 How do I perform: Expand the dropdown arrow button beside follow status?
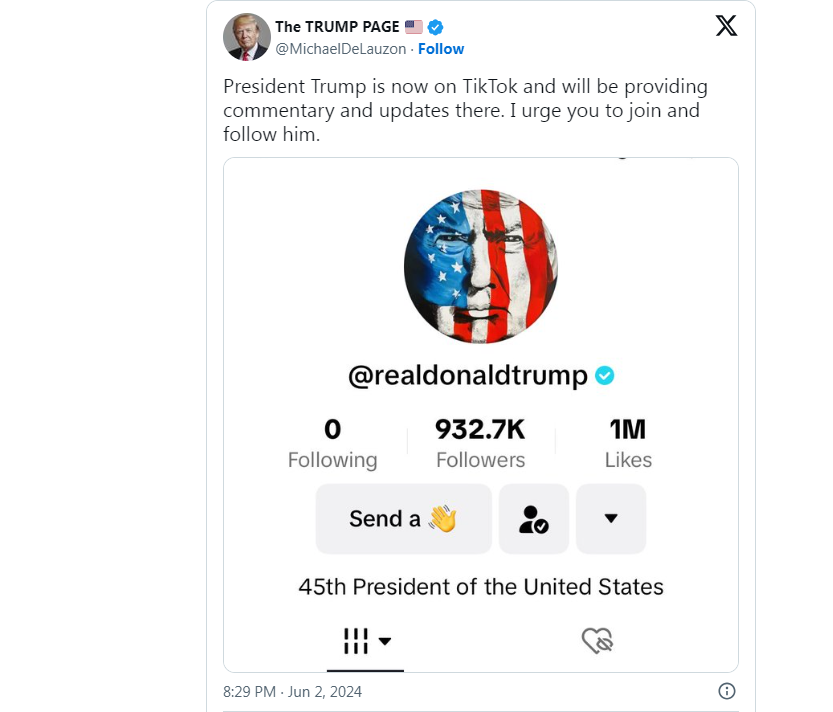point(611,518)
